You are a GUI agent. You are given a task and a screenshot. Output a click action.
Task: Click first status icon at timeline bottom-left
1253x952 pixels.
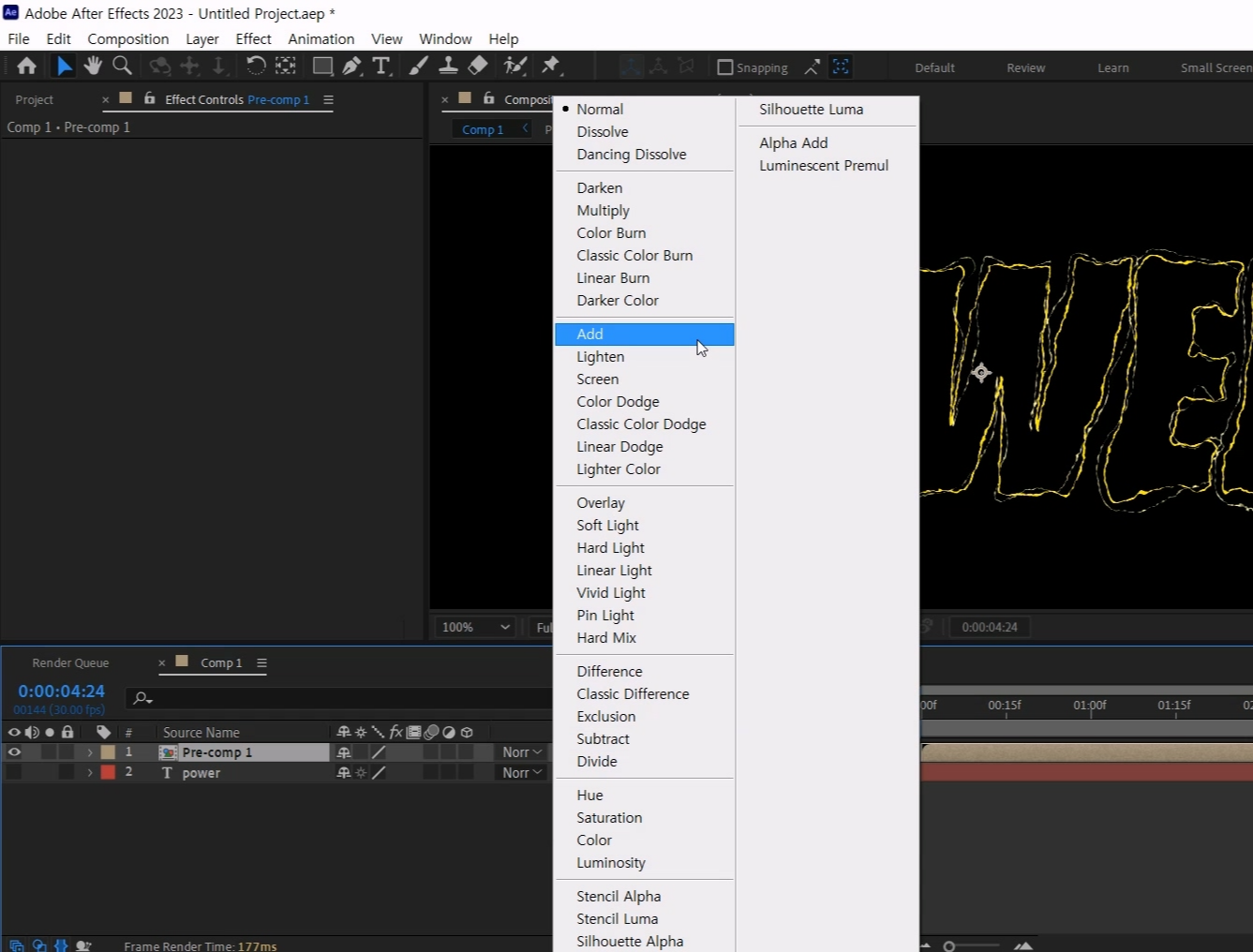[16, 945]
